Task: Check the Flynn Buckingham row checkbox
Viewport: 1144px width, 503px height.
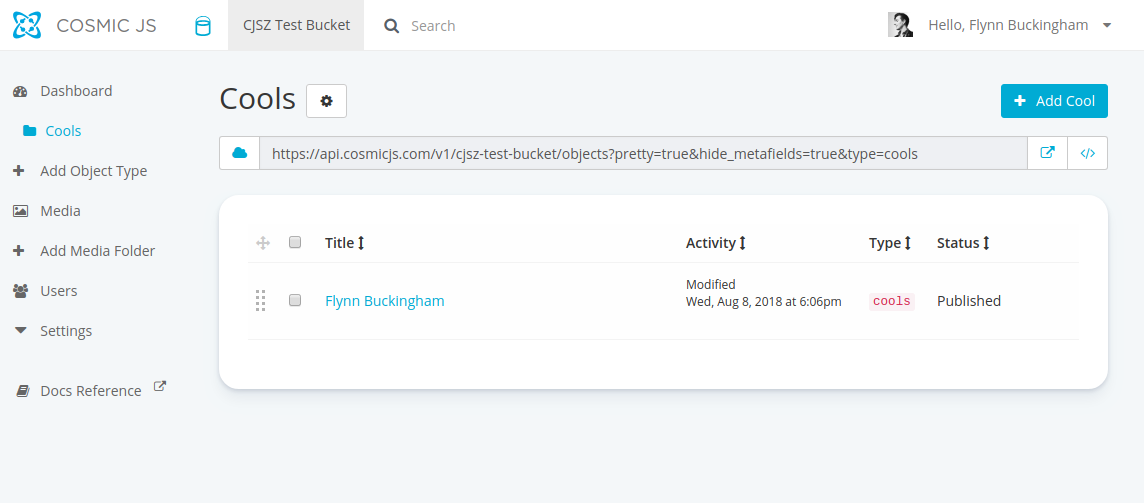Action: click(295, 300)
